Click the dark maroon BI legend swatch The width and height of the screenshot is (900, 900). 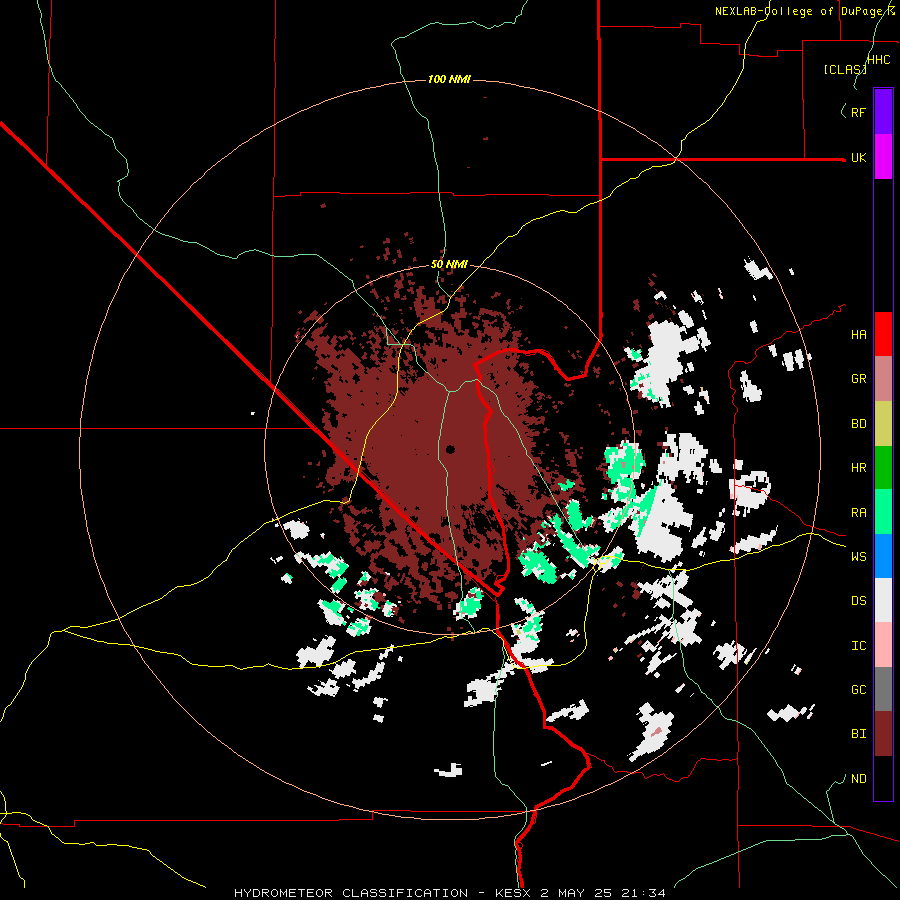pyautogui.click(x=883, y=734)
